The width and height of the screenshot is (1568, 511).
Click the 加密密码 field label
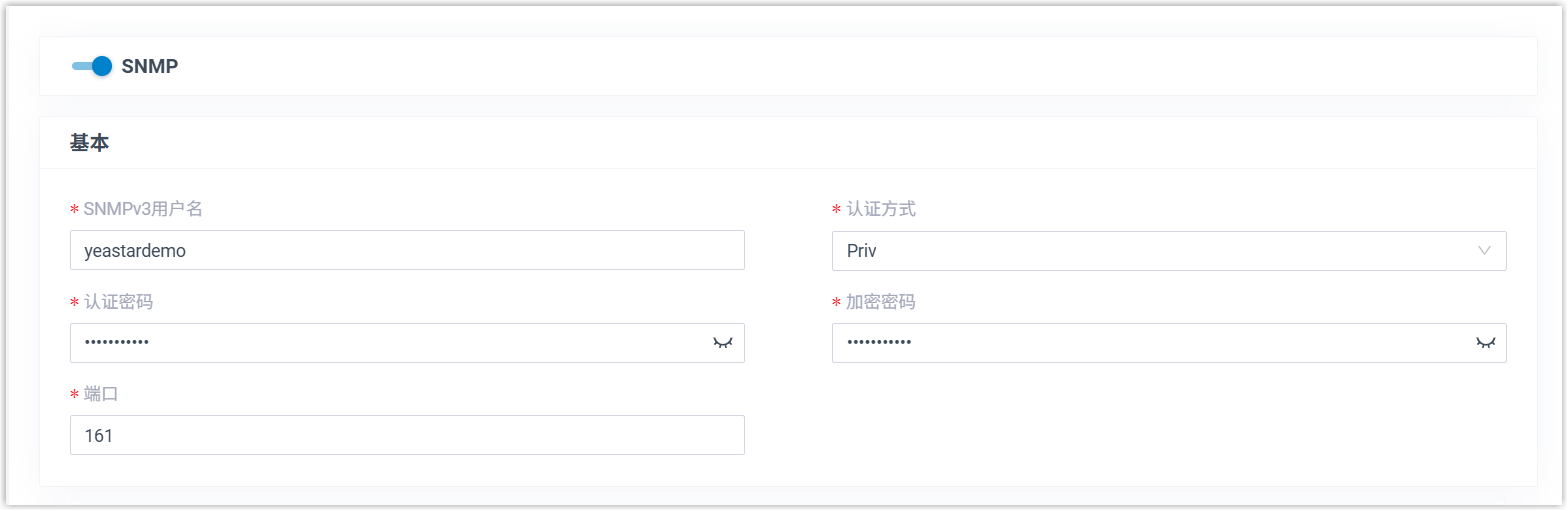(x=881, y=302)
